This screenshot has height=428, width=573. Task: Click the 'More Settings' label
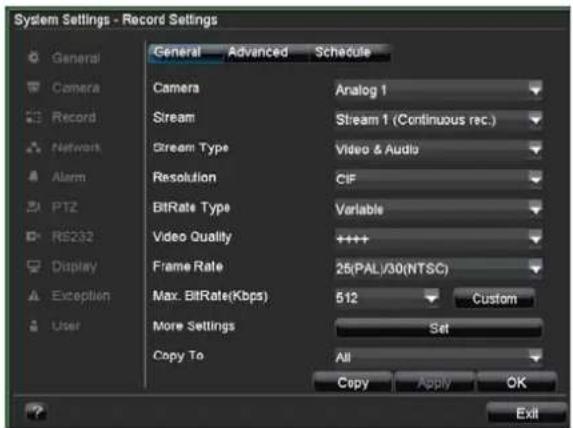pyautogui.click(x=194, y=326)
